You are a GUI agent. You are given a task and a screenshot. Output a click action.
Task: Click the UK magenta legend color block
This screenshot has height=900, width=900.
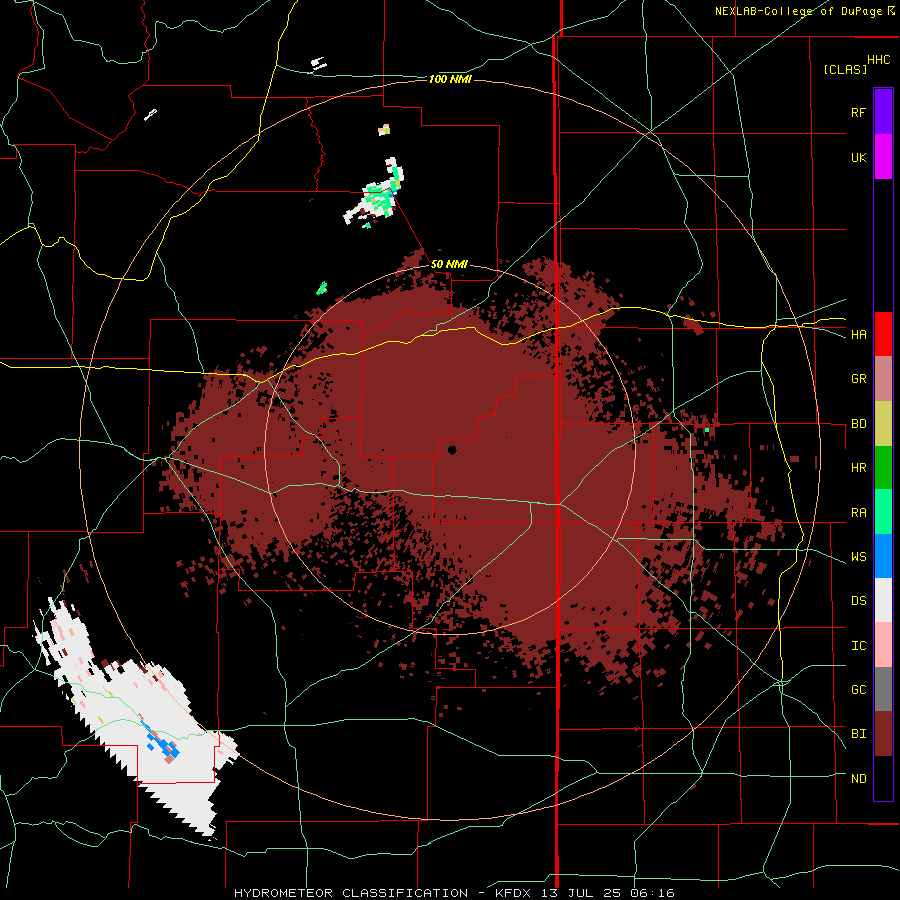[883, 157]
